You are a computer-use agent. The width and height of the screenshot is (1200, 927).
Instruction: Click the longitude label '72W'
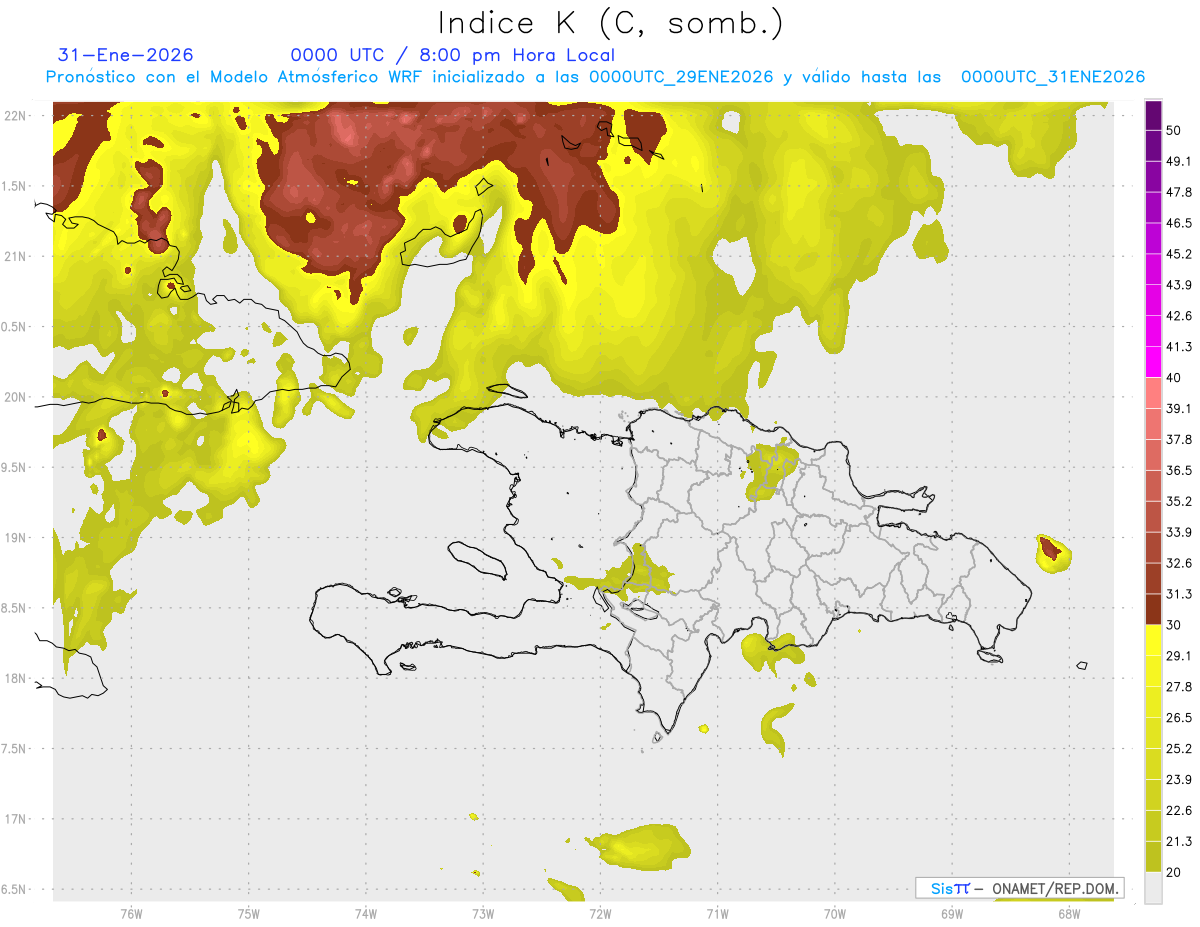[600, 913]
